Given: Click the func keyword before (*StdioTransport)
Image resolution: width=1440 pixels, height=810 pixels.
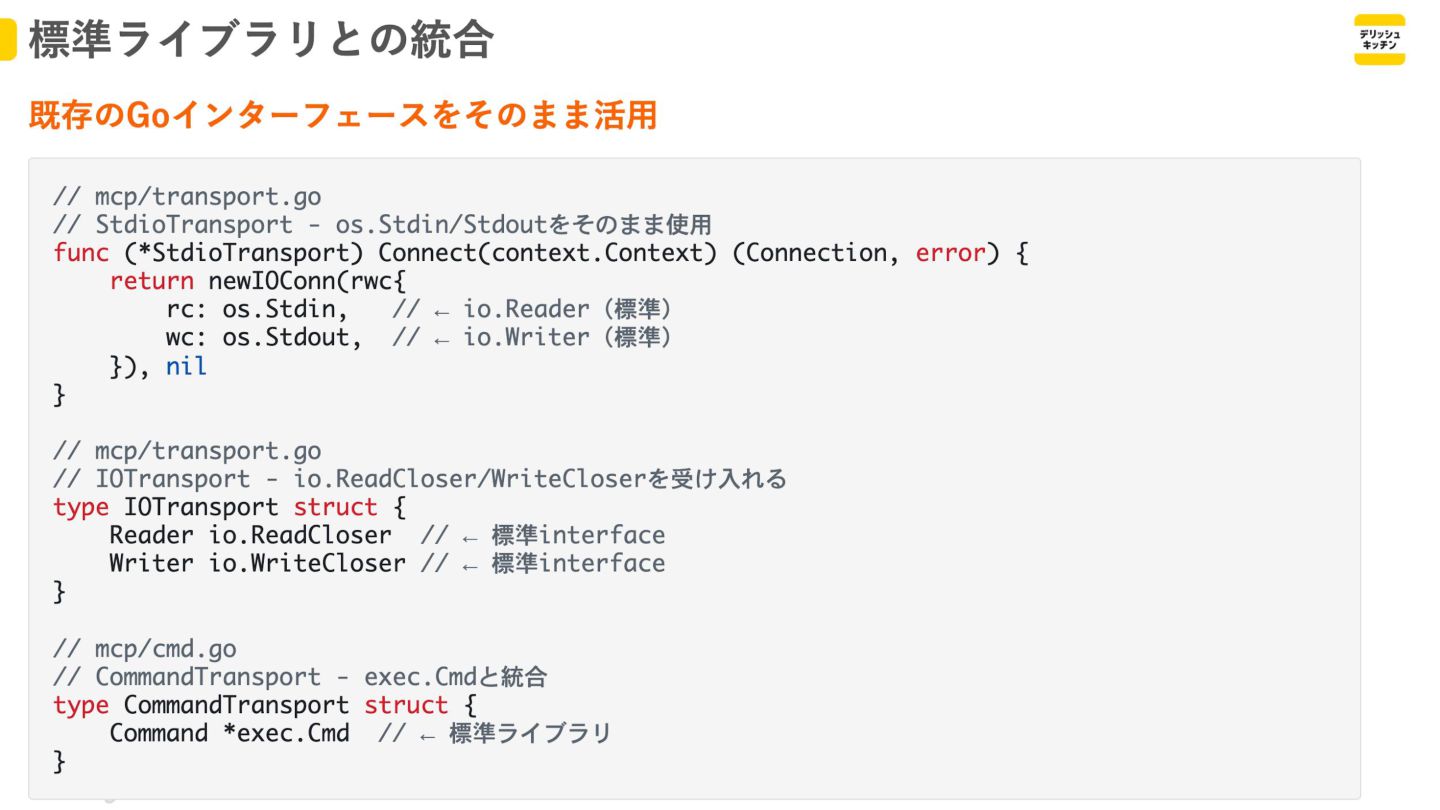Looking at the screenshot, I should [x=81, y=253].
